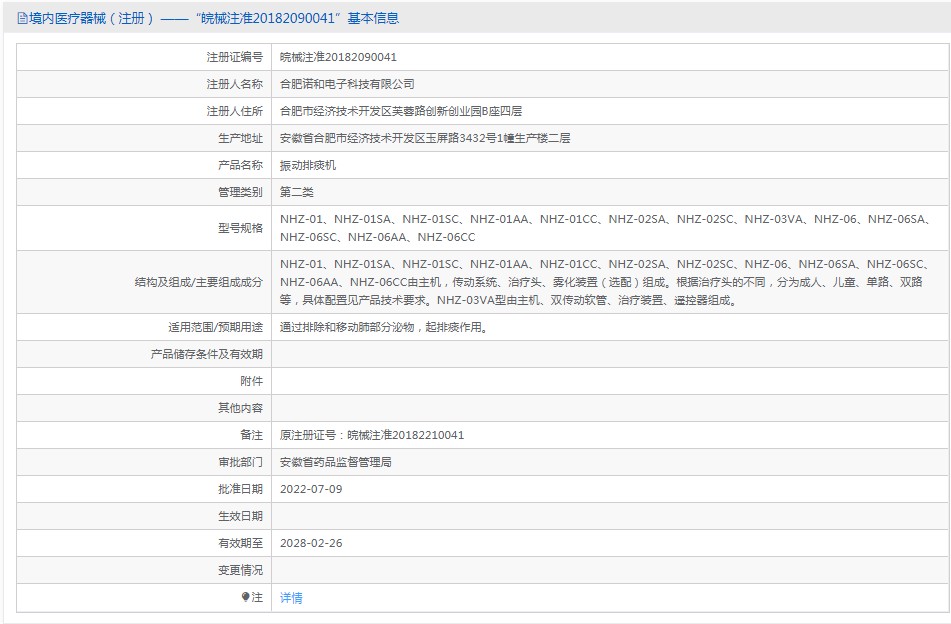
Task: Select structure text mentioning NHZ-03VA型由主机
Action: tap(509, 300)
